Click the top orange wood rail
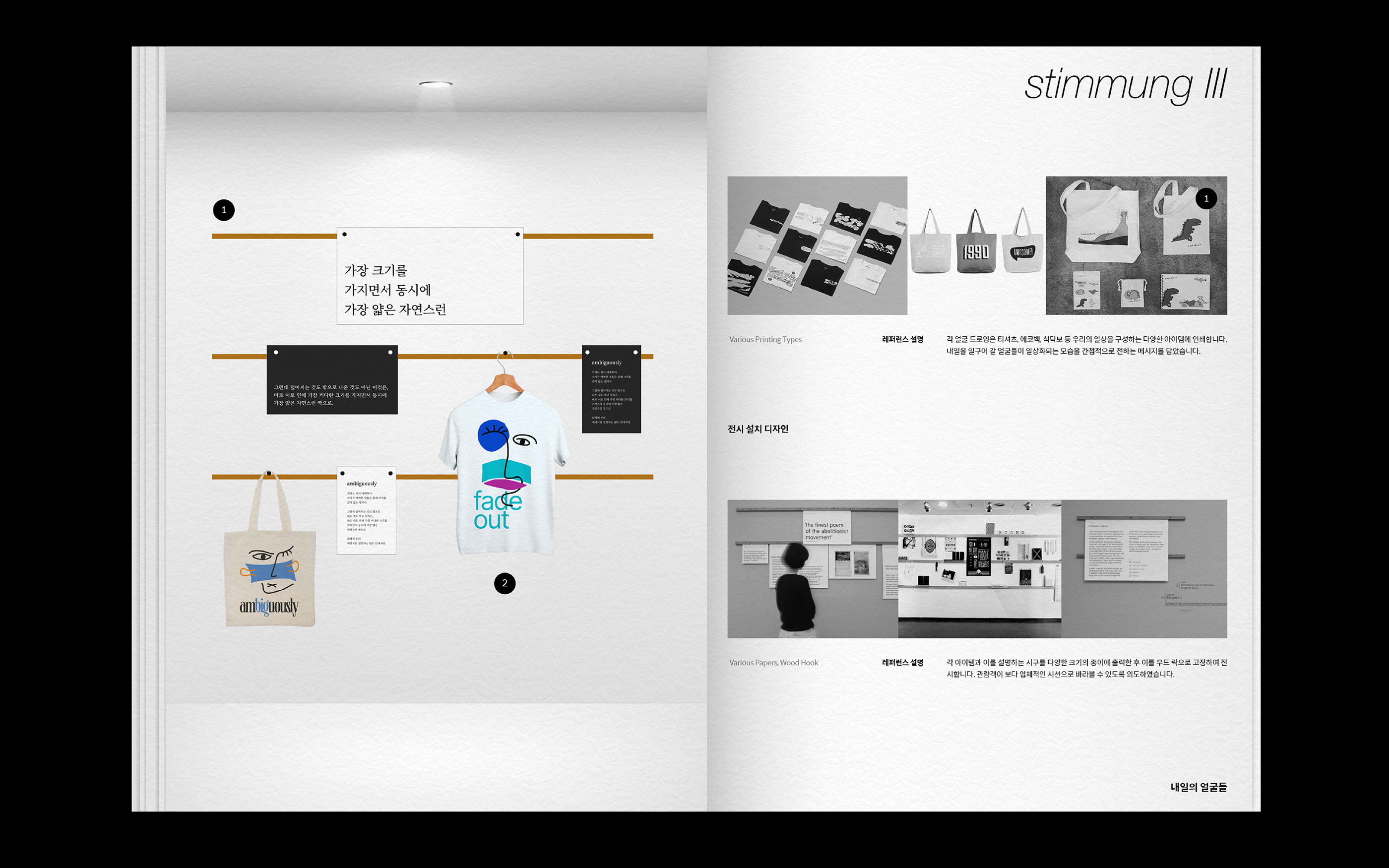1389x868 pixels. click(x=274, y=236)
